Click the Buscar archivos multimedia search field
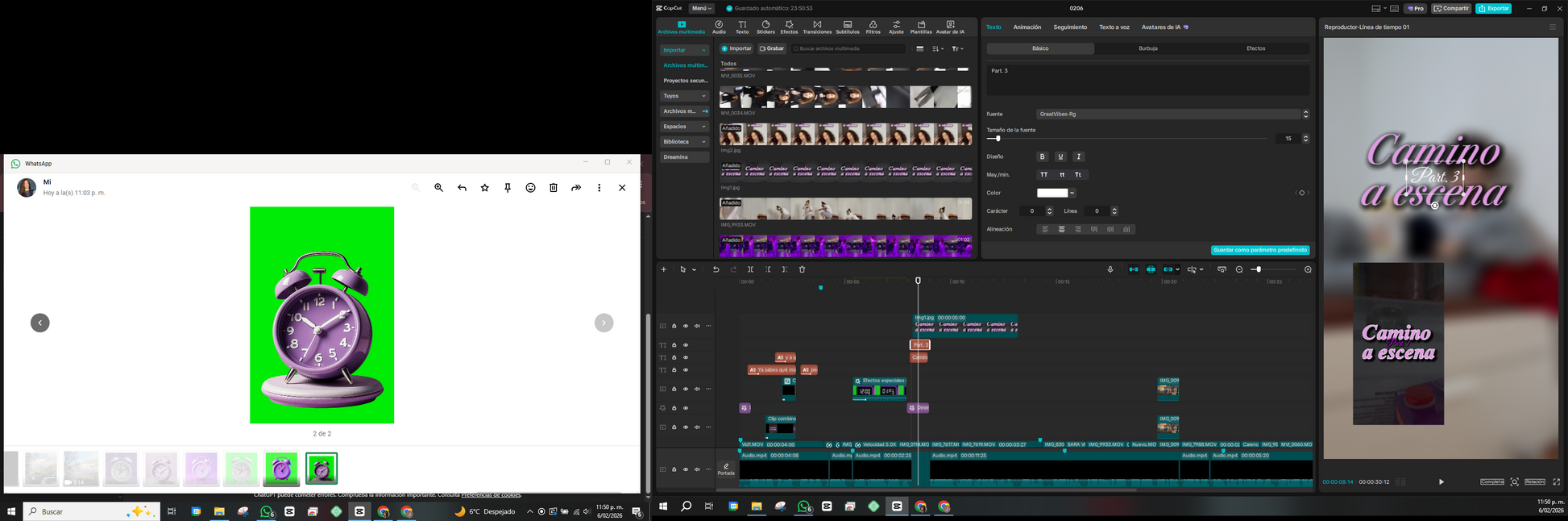Image resolution: width=1568 pixels, height=521 pixels. click(x=848, y=48)
